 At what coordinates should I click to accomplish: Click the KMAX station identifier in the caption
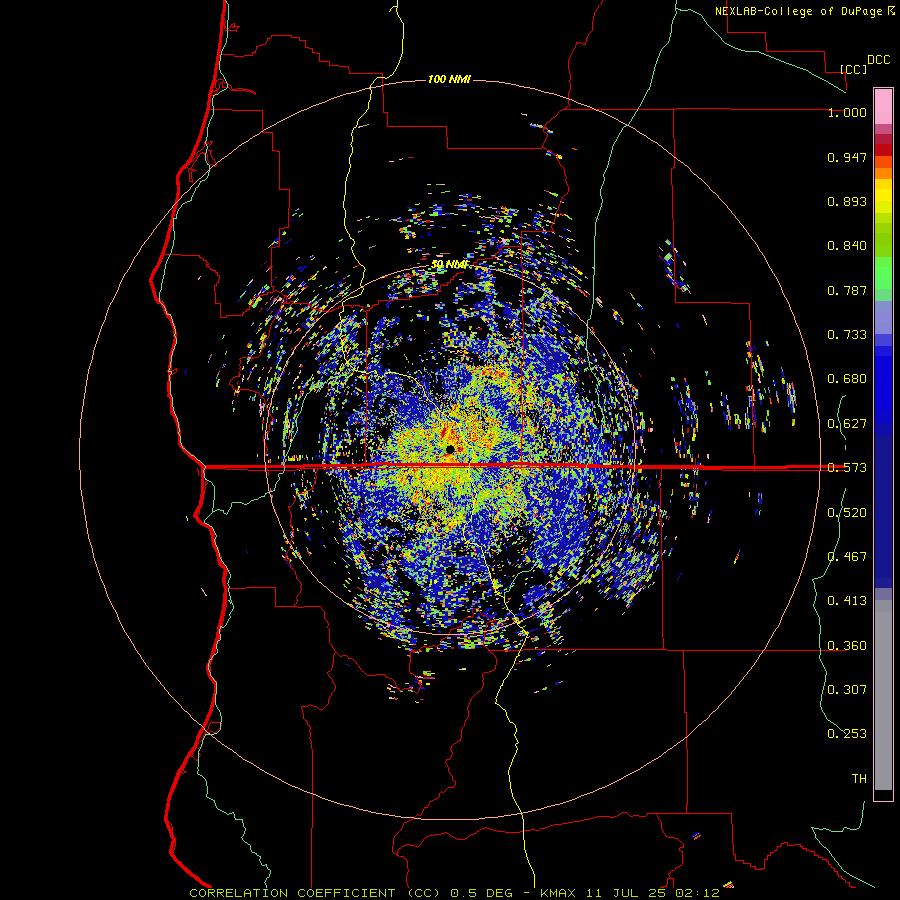[560, 893]
